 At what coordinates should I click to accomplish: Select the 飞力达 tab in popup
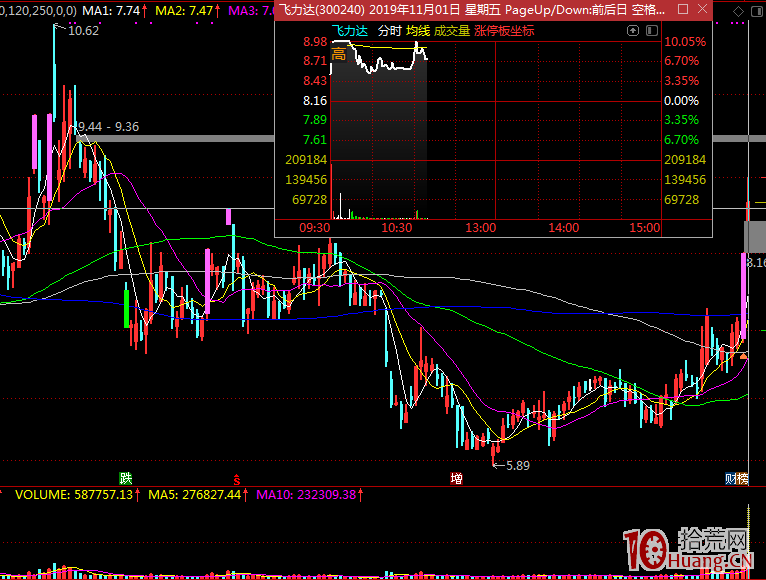(350, 31)
